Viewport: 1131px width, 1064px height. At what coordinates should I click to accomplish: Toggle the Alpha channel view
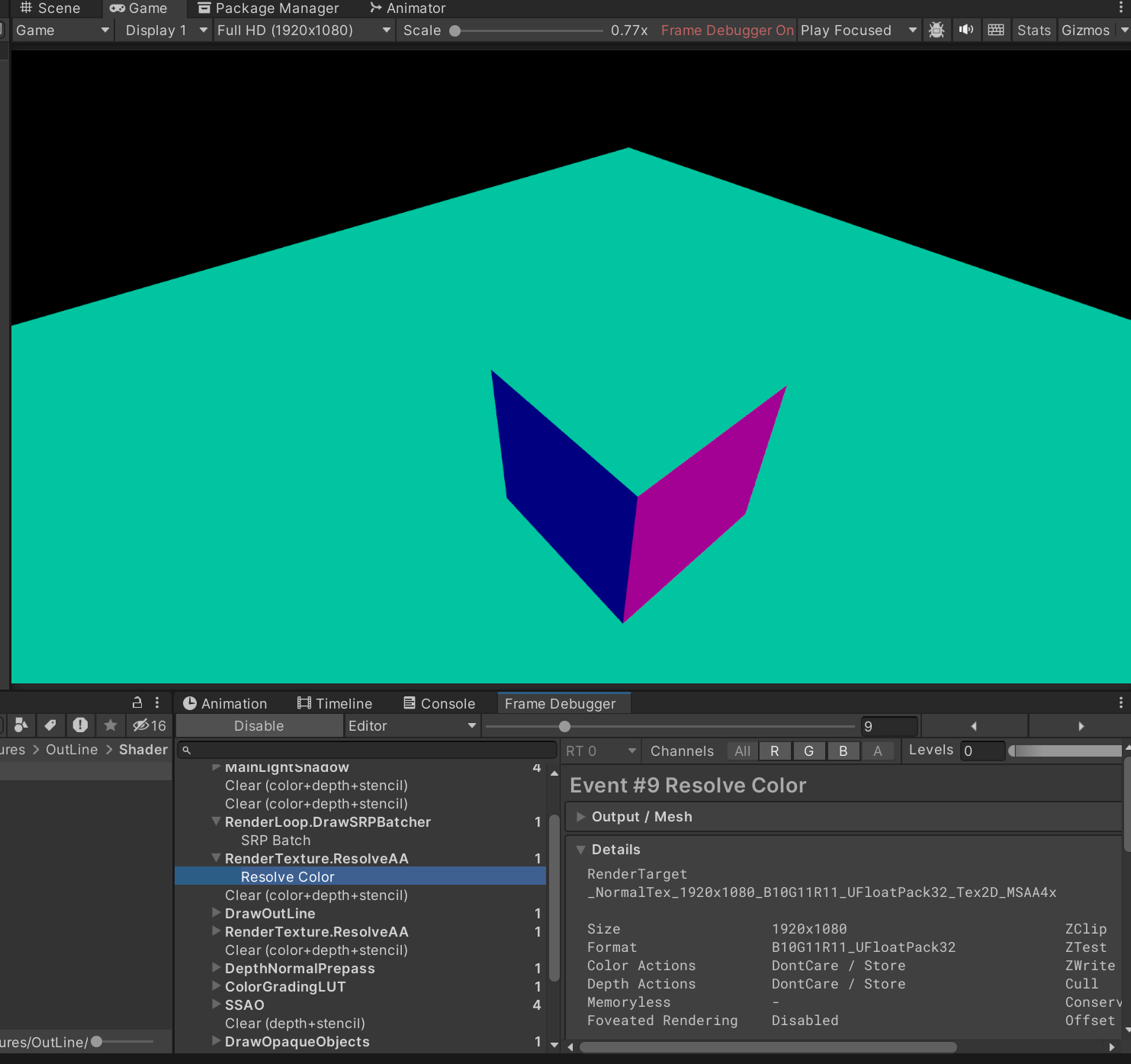click(x=878, y=751)
